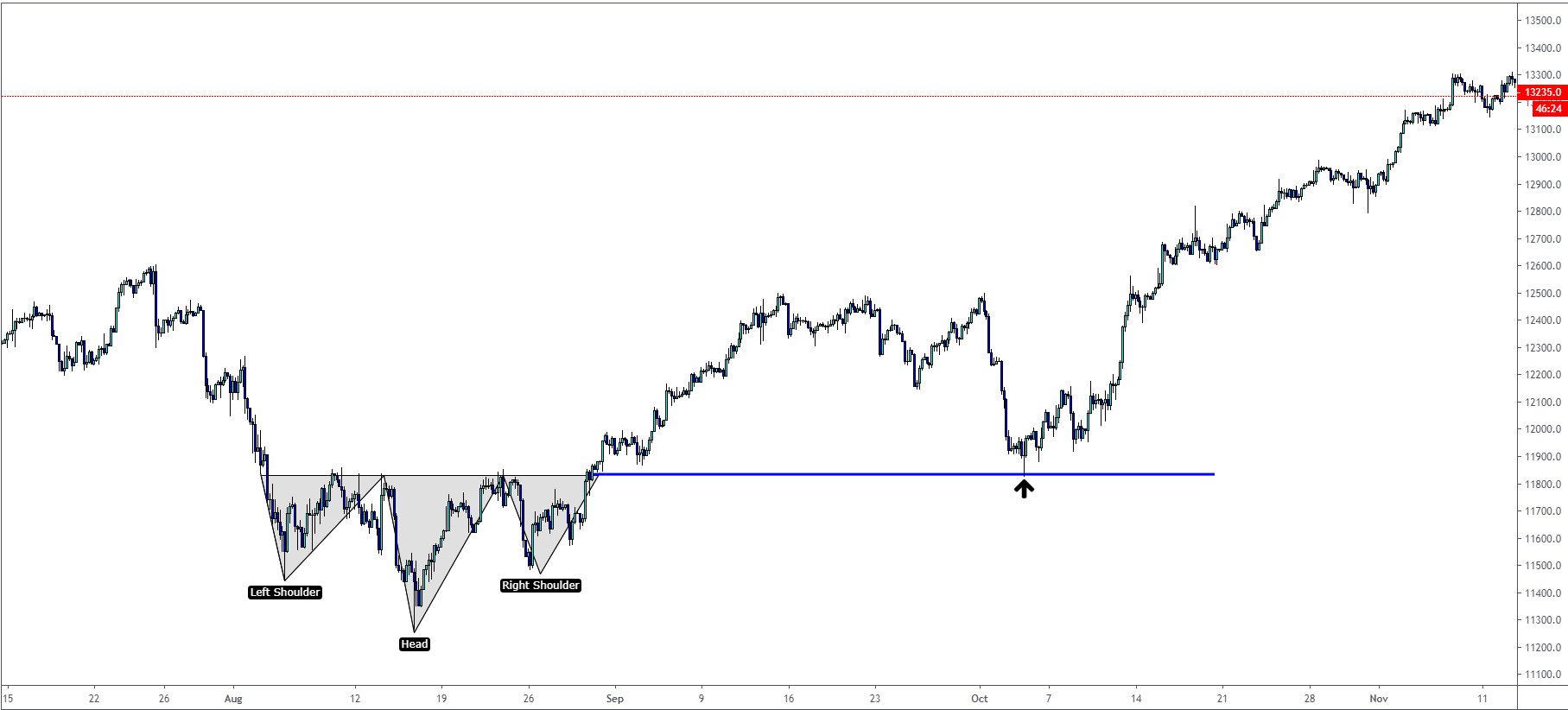Click the Nov date on time axis
Screen dimensions: 1568x710
coord(1379,699)
